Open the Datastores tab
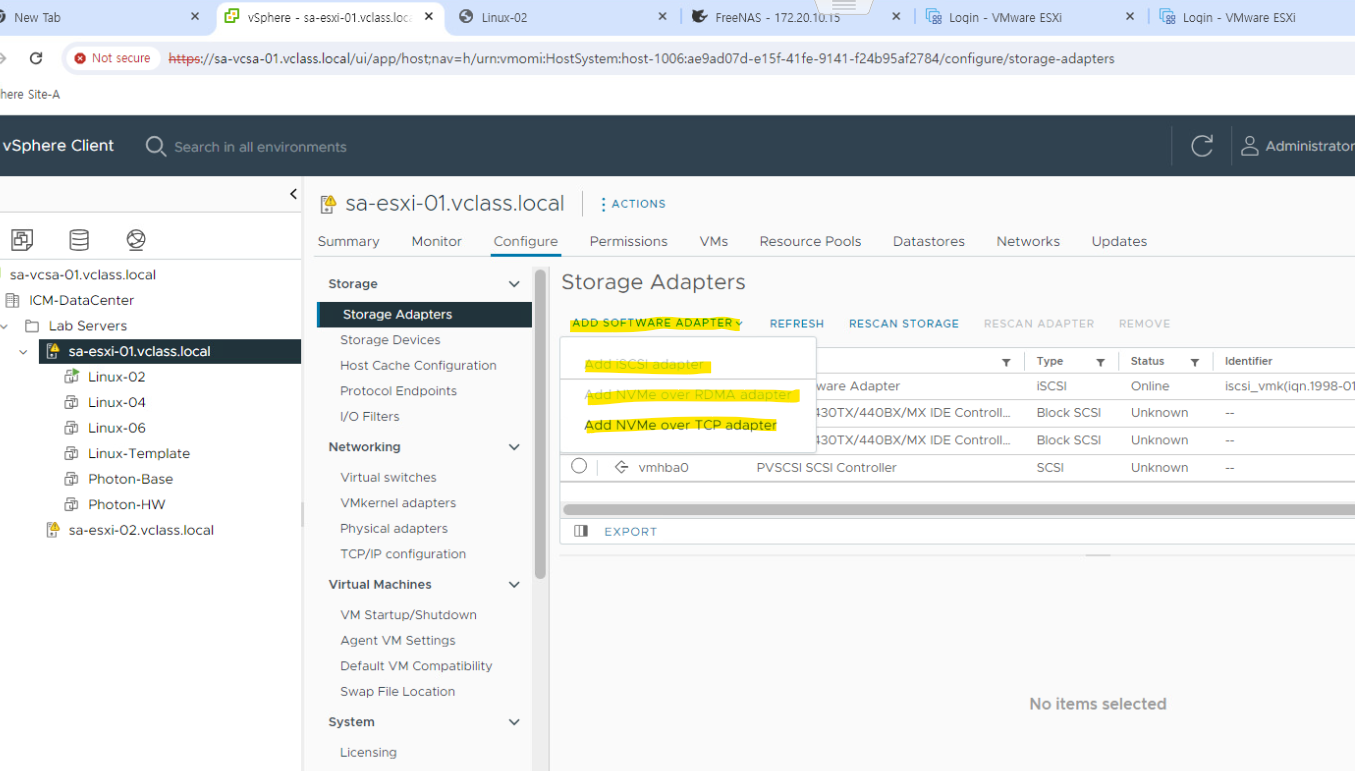The height and width of the screenshot is (771, 1355). coord(928,241)
